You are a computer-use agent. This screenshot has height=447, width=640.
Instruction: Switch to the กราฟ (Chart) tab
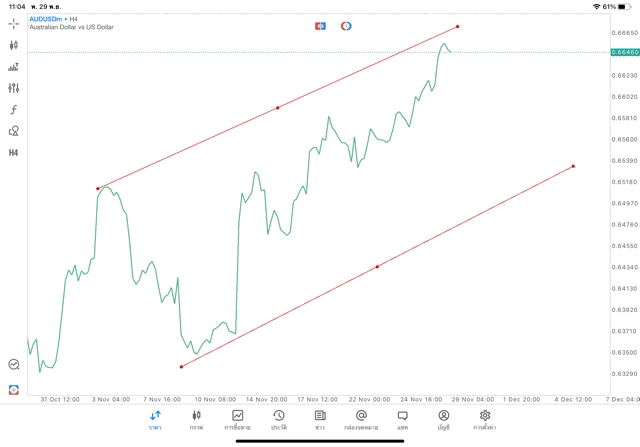point(197,420)
